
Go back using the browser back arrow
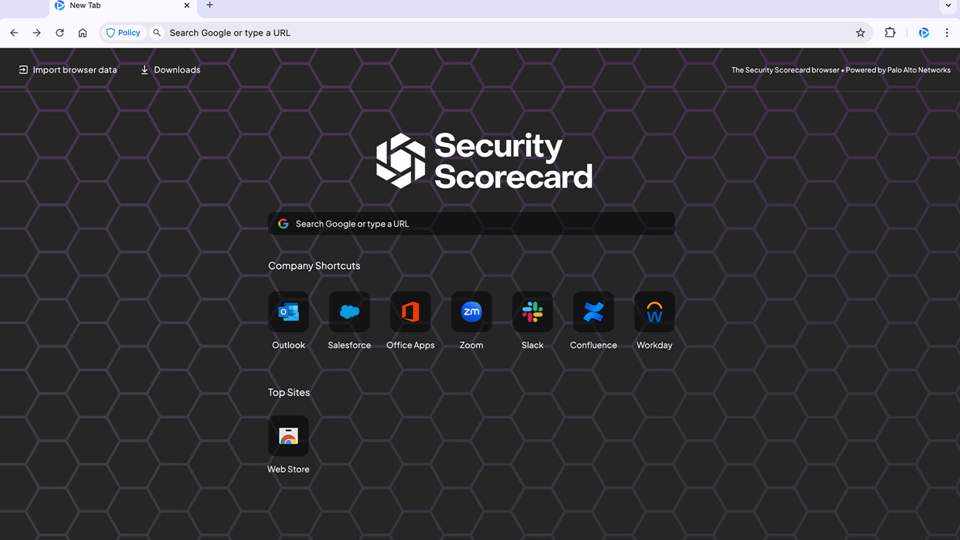(14, 33)
